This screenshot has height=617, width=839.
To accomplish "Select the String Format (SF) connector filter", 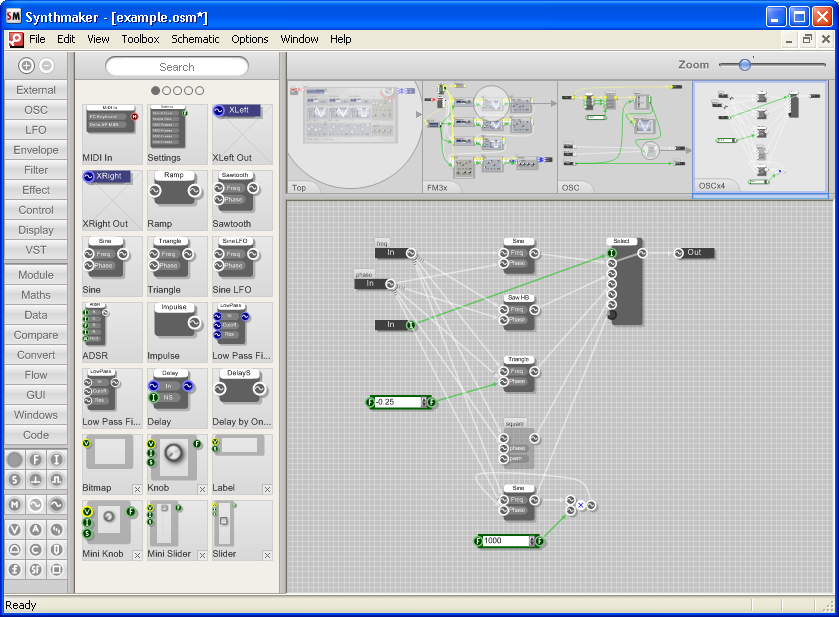I will coord(35,569).
